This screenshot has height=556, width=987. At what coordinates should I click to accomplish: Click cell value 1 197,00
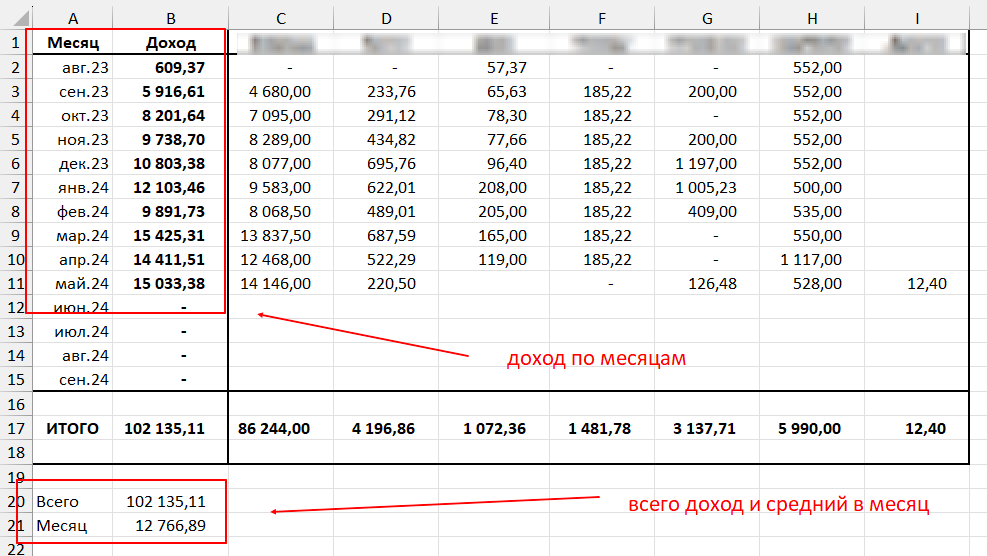pos(707,163)
